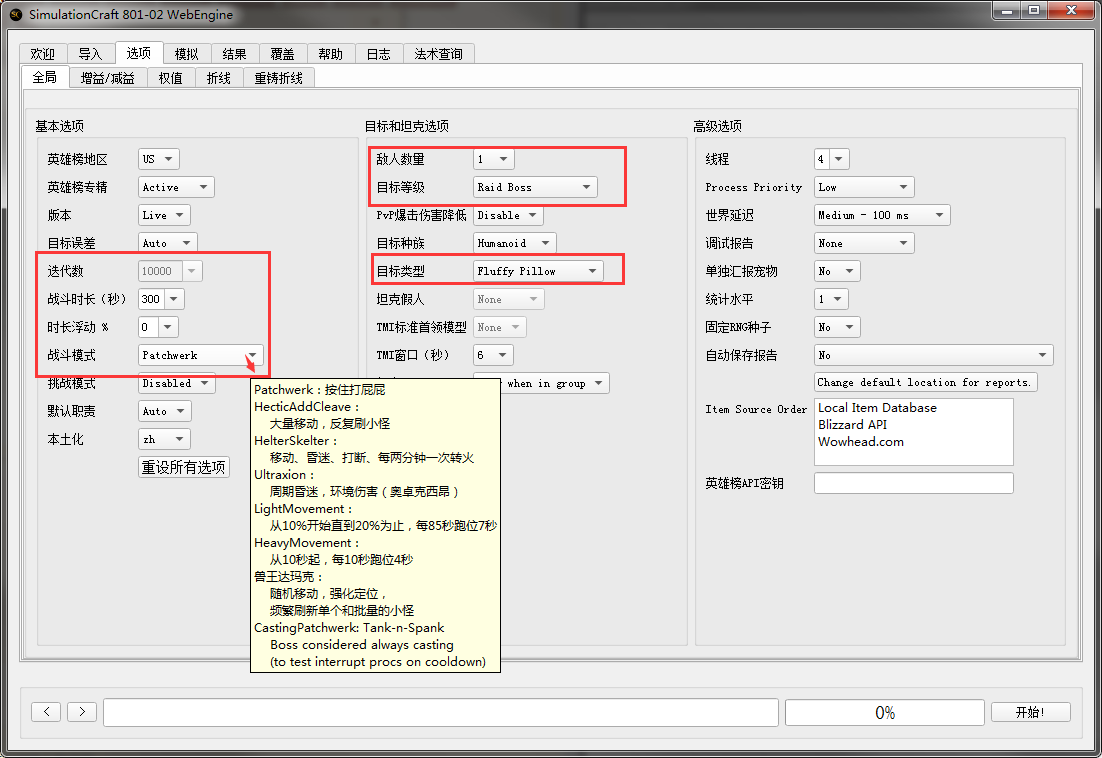
Task: Switch to the 结果 tab
Action: click(235, 54)
